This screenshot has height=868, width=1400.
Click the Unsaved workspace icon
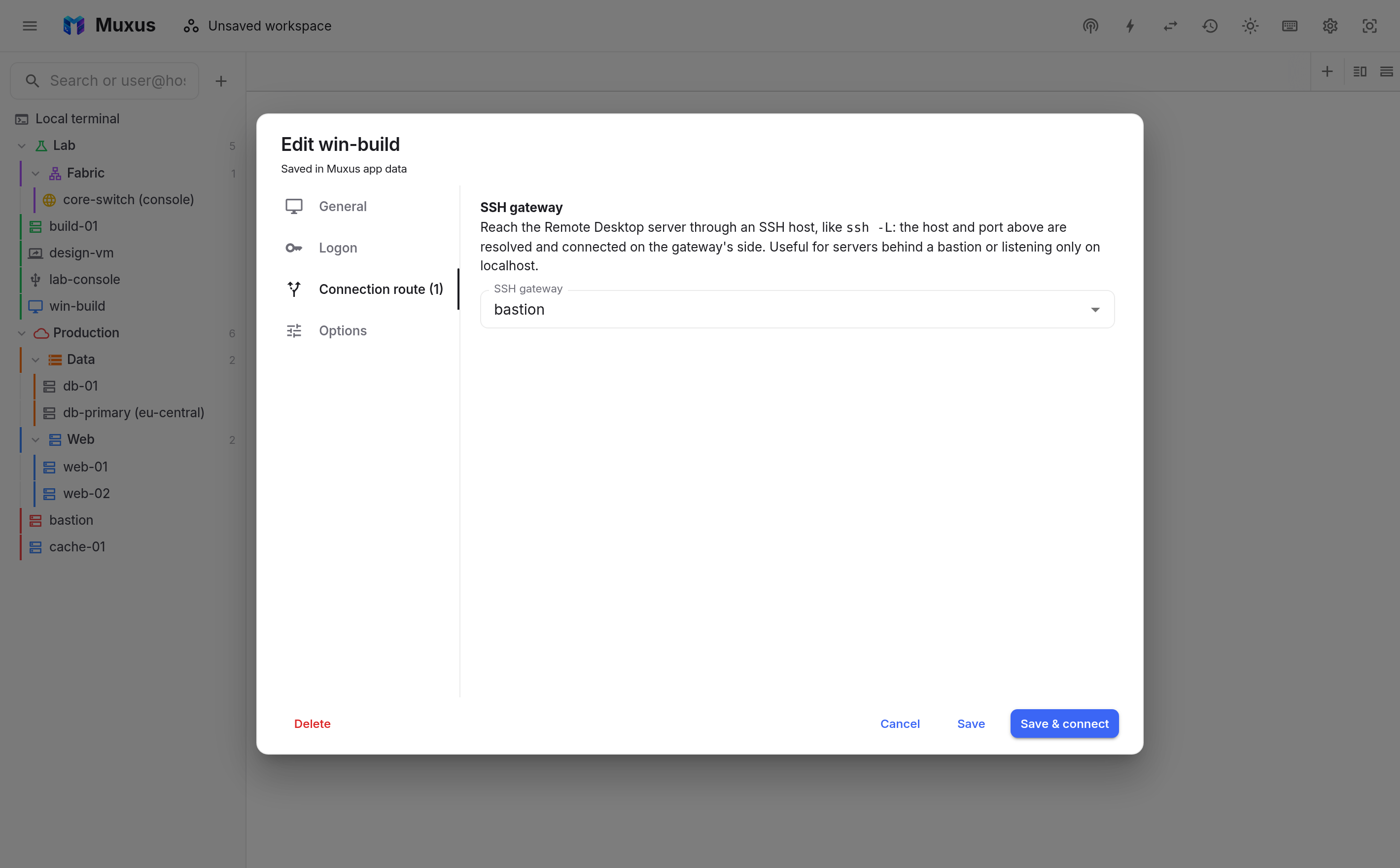[191, 26]
